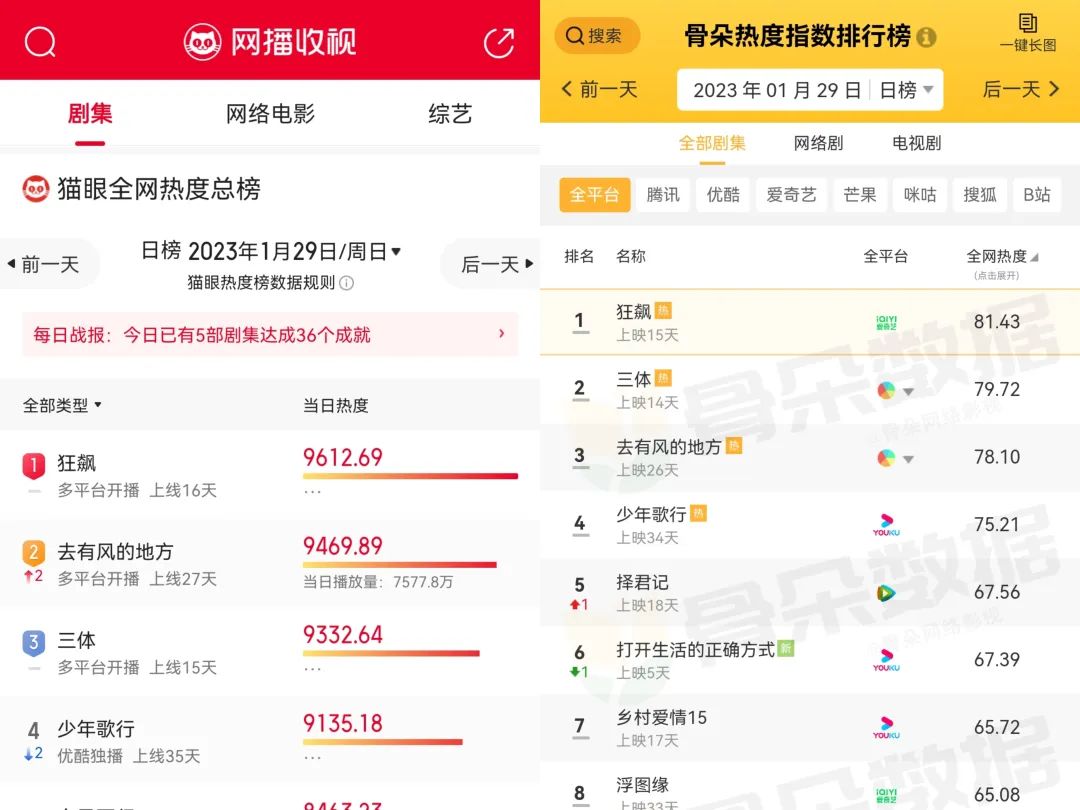Select the 腾讯 platform filter

click(x=663, y=195)
